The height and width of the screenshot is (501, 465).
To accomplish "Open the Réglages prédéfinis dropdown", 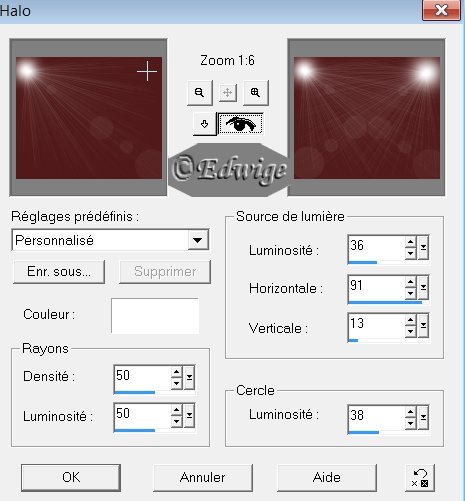I will coord(198,240).
